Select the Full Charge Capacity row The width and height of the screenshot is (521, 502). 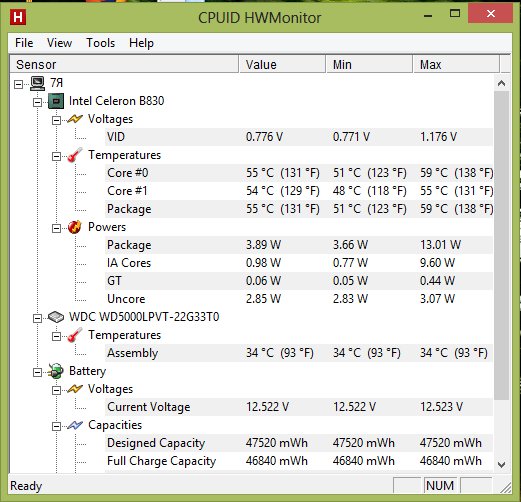point(299,461)
